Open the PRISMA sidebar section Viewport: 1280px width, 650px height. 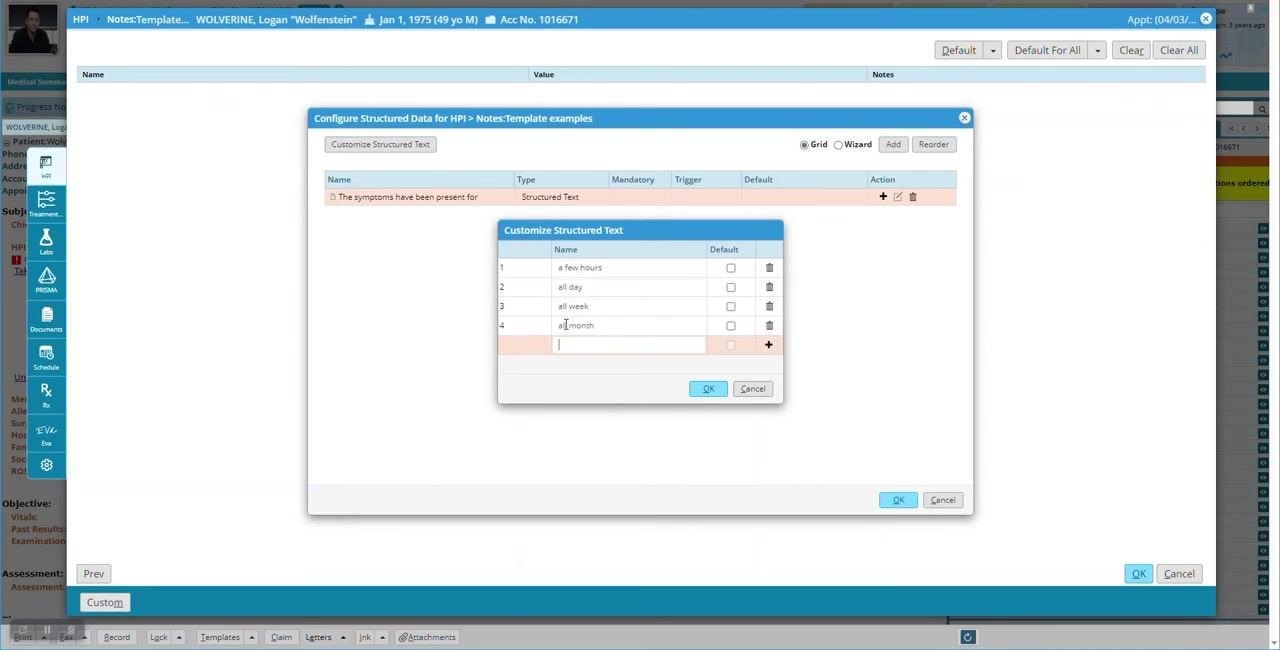click(46, 280)
